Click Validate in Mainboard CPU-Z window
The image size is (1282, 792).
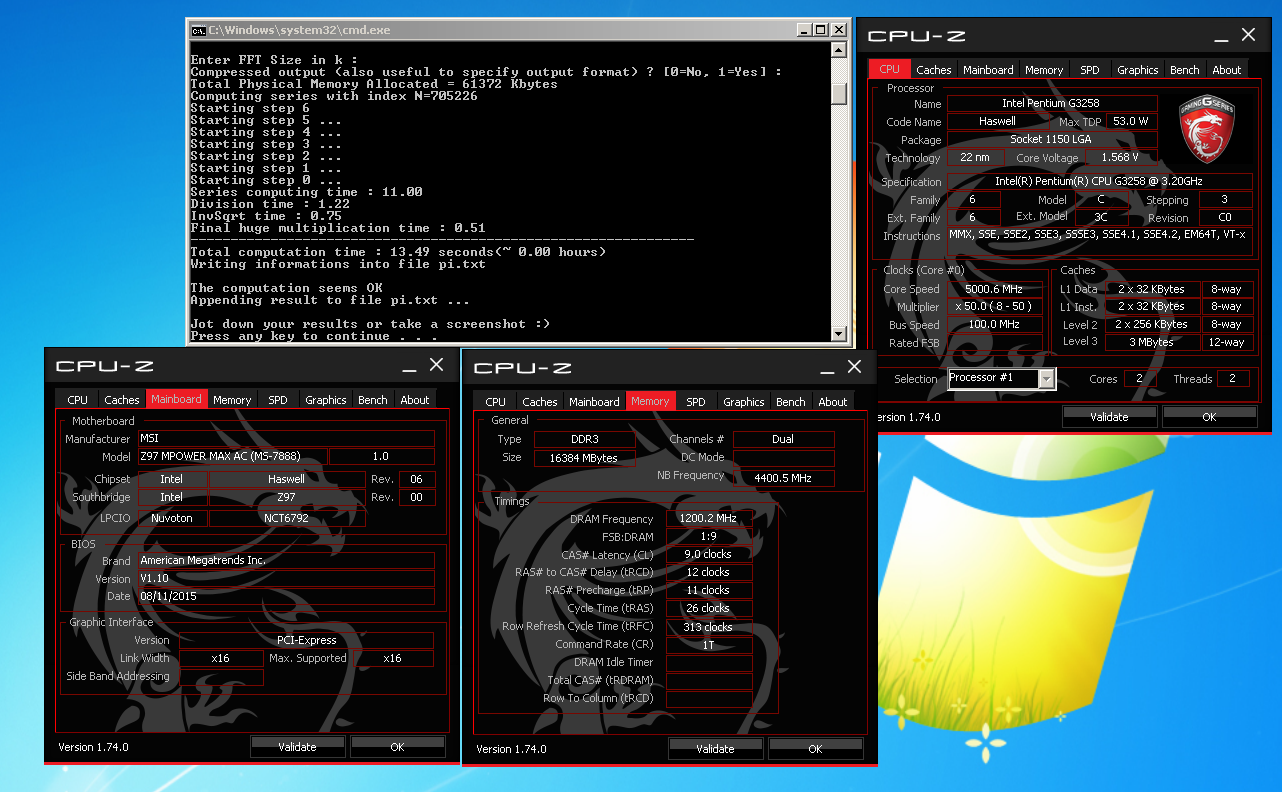click(297, 747)
